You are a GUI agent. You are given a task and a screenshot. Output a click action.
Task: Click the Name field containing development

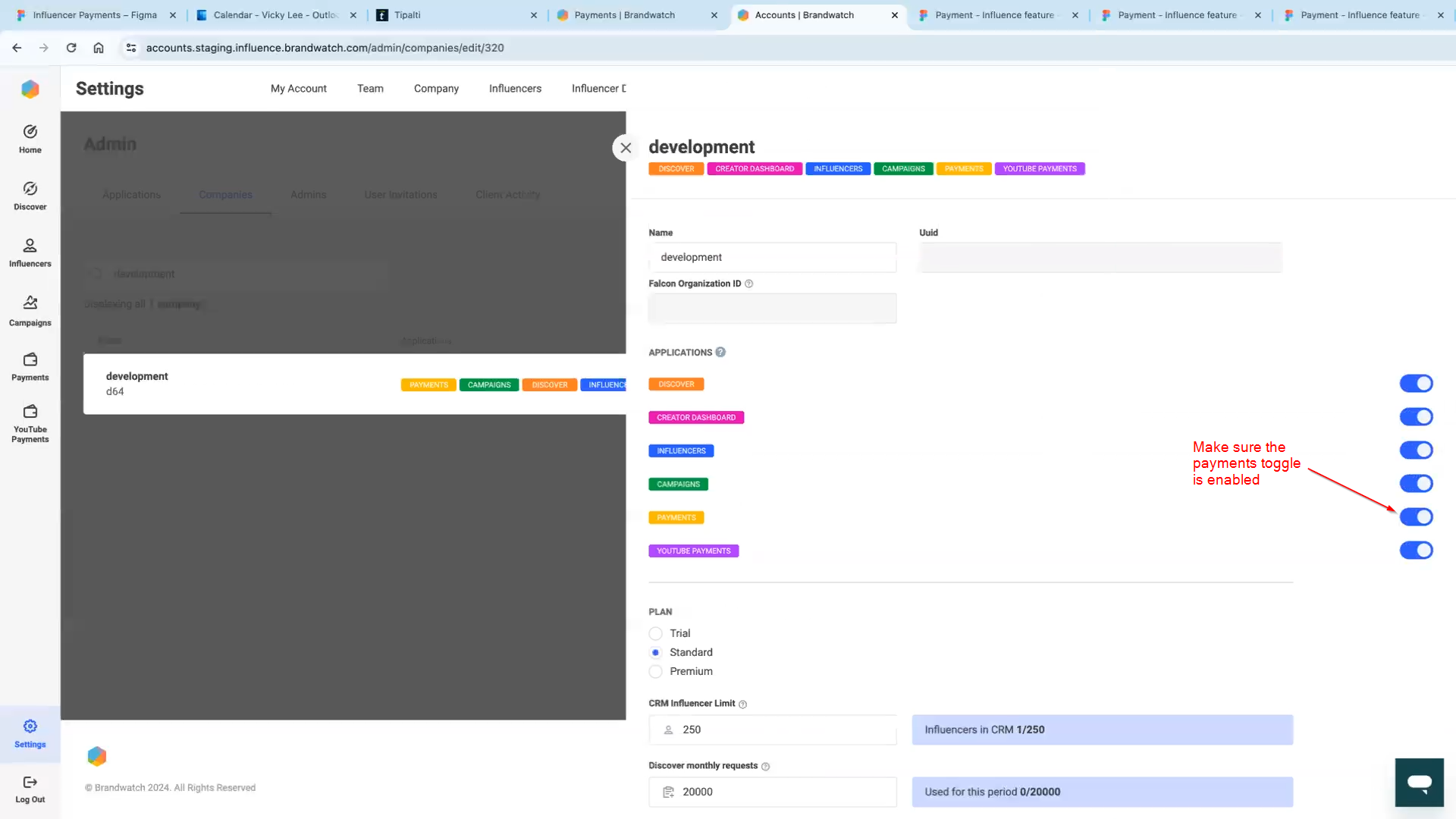point(772,257)
